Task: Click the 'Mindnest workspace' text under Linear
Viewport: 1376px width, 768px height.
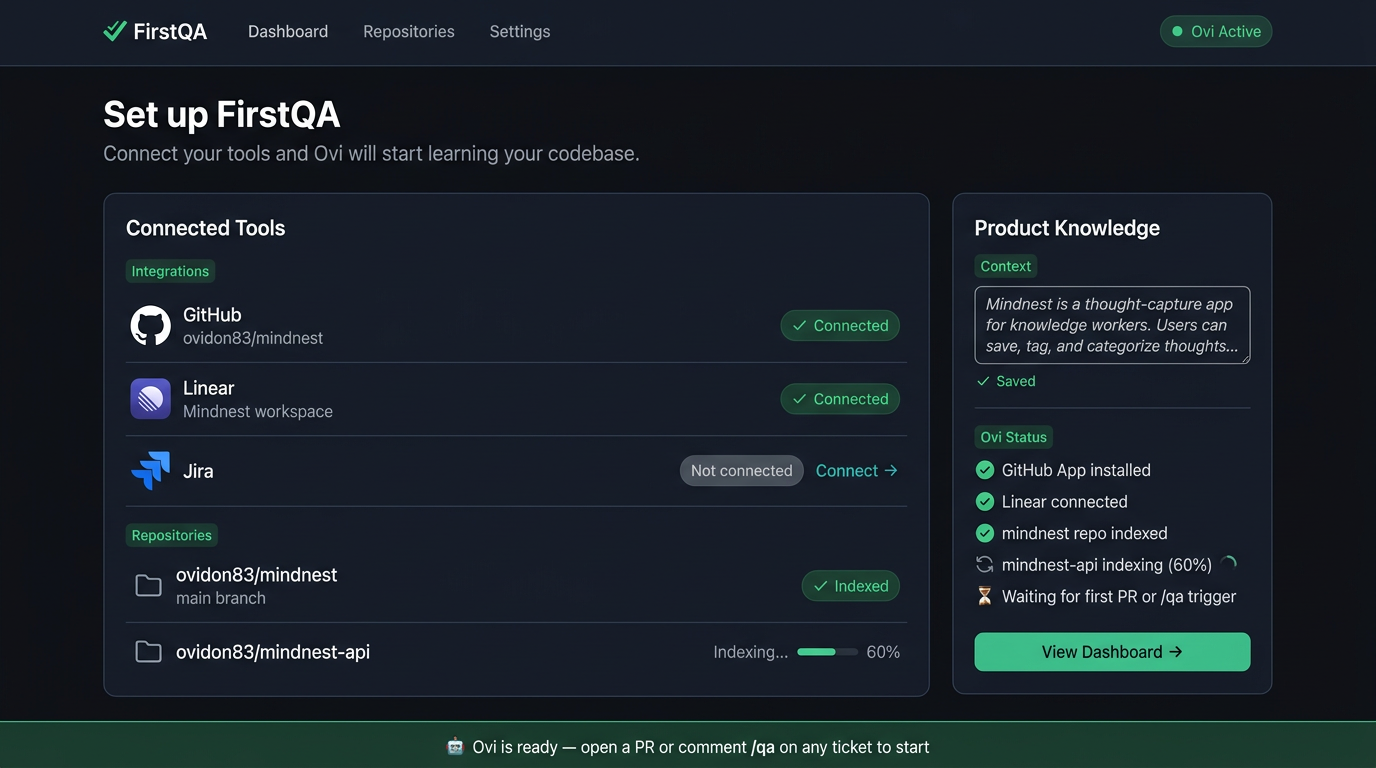Action: click(258, 411)
